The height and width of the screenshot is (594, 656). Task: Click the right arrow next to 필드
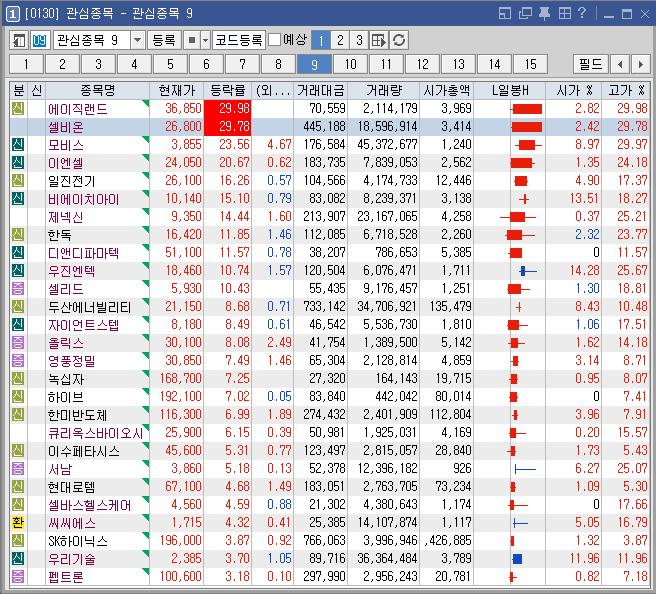[x=640, y=64]
